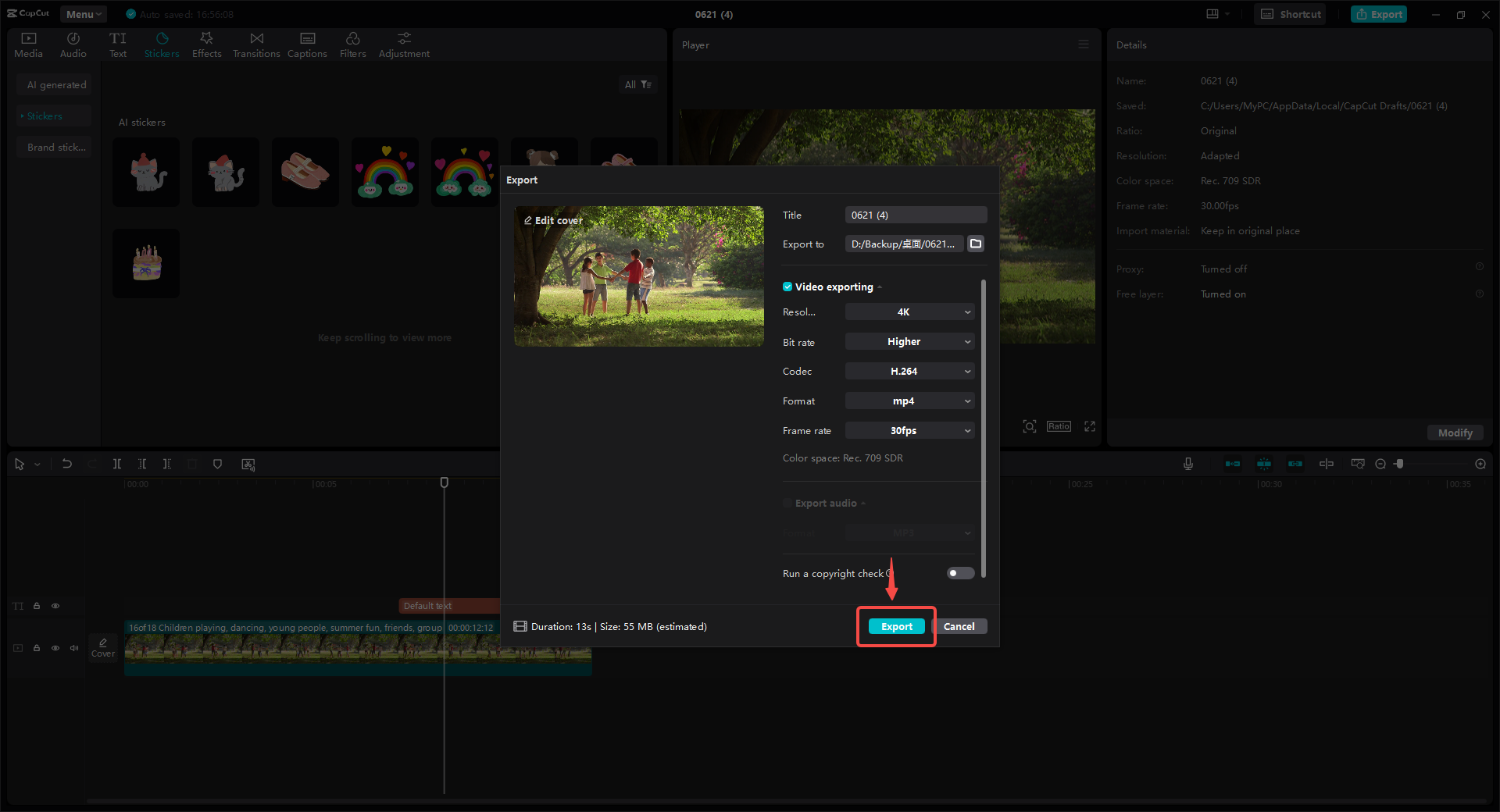Switch to the Transitions panel
This screenshot has height=812, width=1500.
[256, 44]
